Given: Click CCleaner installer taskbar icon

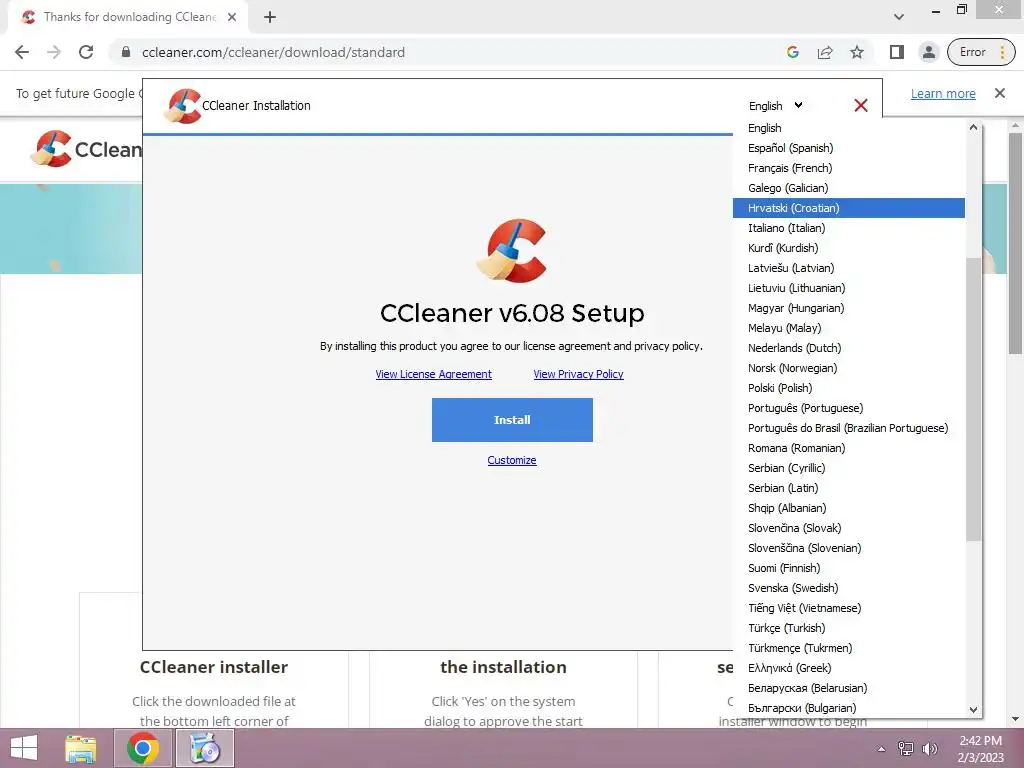Looking at the screenshot, I should [x=205, y=748].
